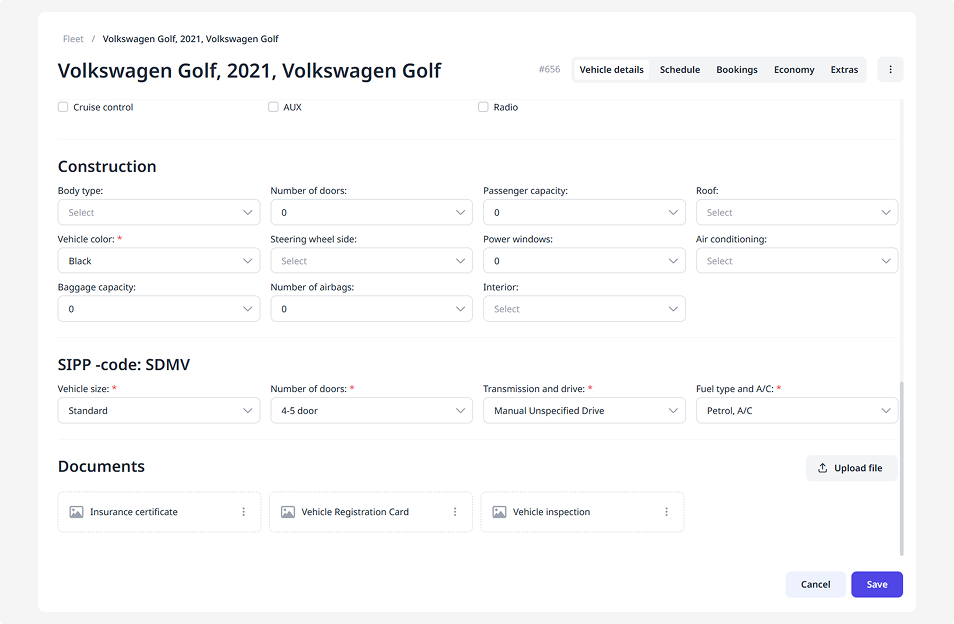Open Transmission and drive dropdown
This screenshot has height=624, width=954.
(x=583, y=411)
